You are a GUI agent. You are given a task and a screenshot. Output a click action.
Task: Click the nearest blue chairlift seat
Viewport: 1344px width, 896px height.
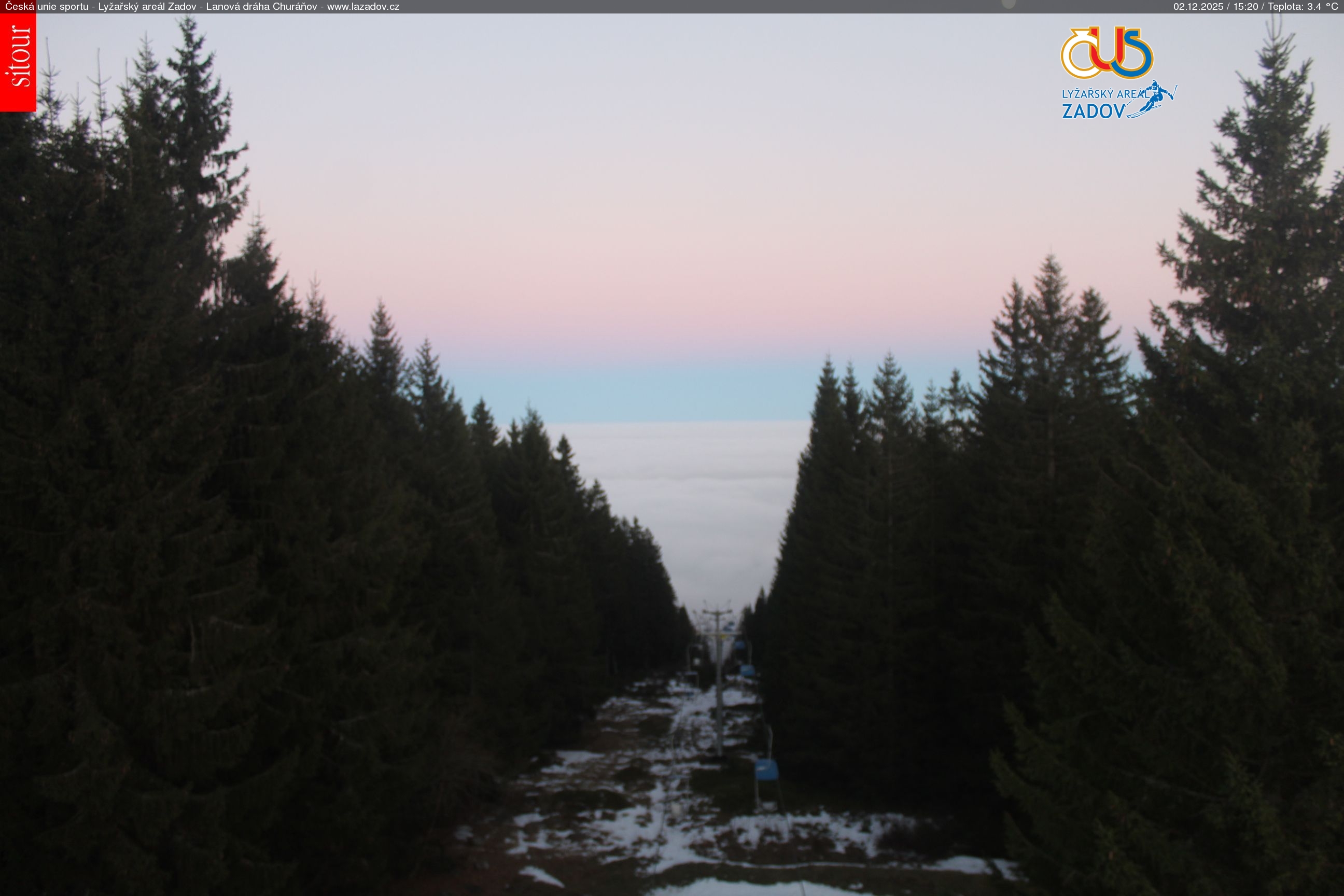(766, 769)
